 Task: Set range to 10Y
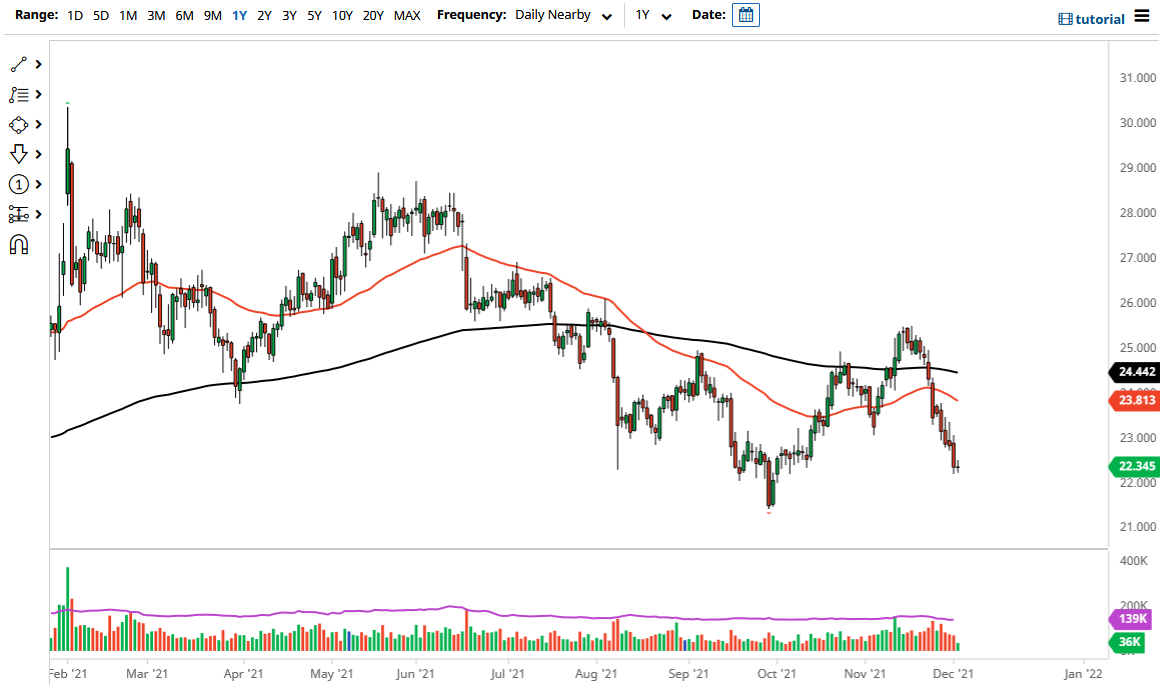[x=342, y=15]
